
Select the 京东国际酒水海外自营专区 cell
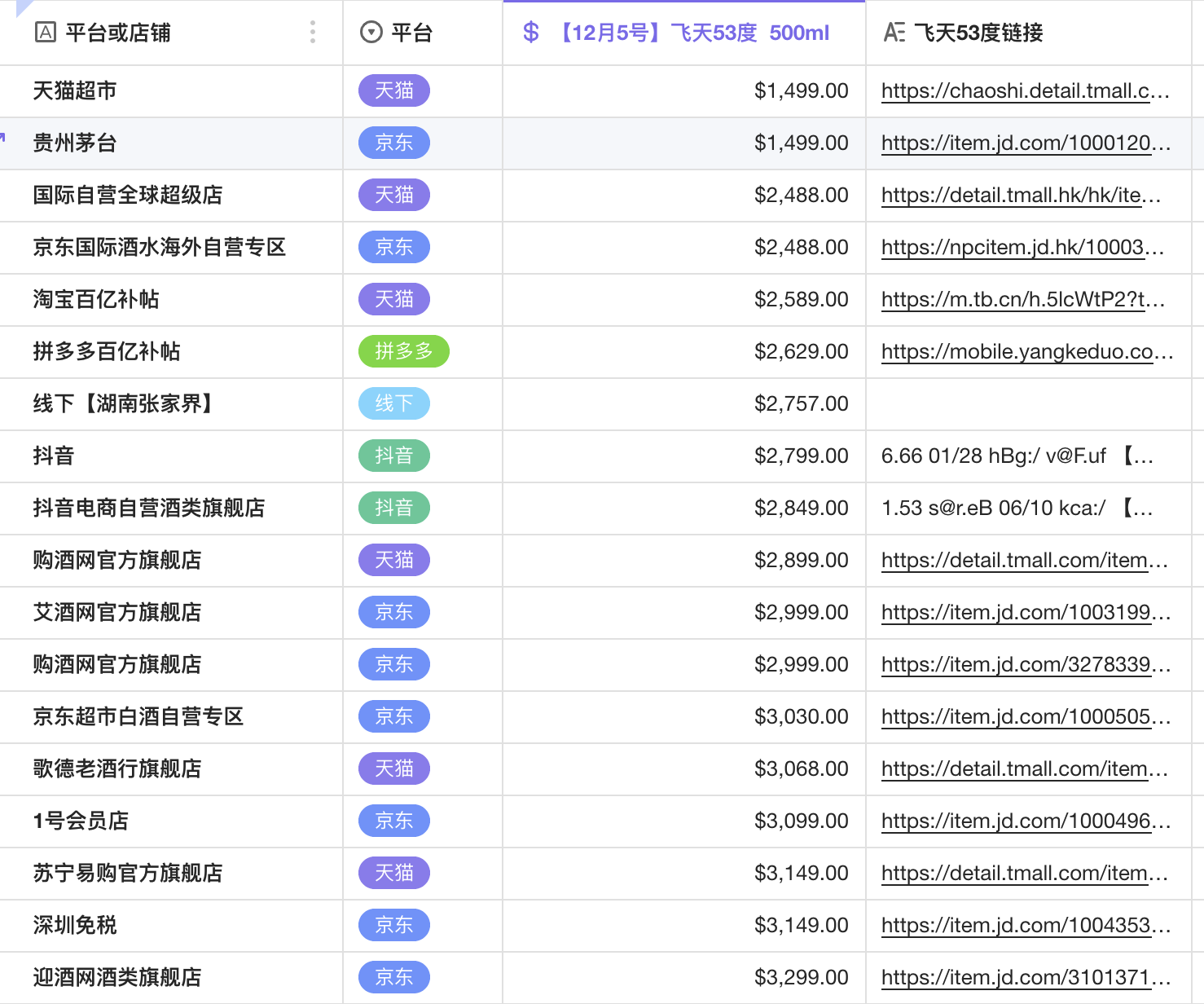coord(171,248)
